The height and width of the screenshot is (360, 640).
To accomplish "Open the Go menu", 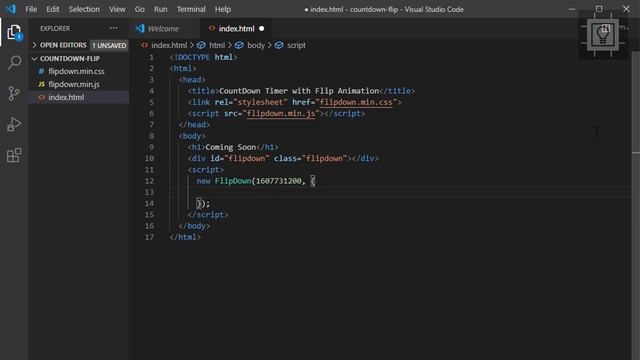I will point(140,9).
